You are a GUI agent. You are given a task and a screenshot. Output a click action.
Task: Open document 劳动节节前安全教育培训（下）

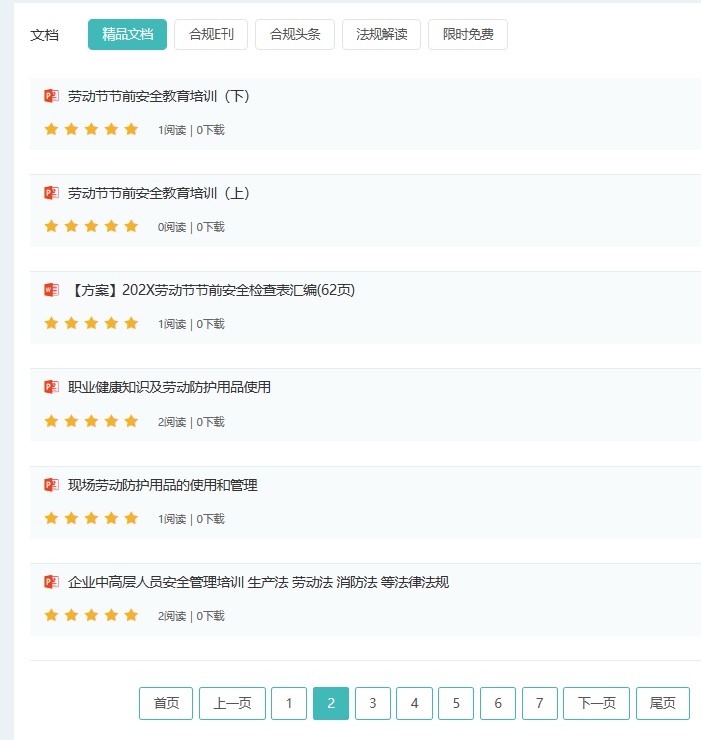[x=159, y=96]
